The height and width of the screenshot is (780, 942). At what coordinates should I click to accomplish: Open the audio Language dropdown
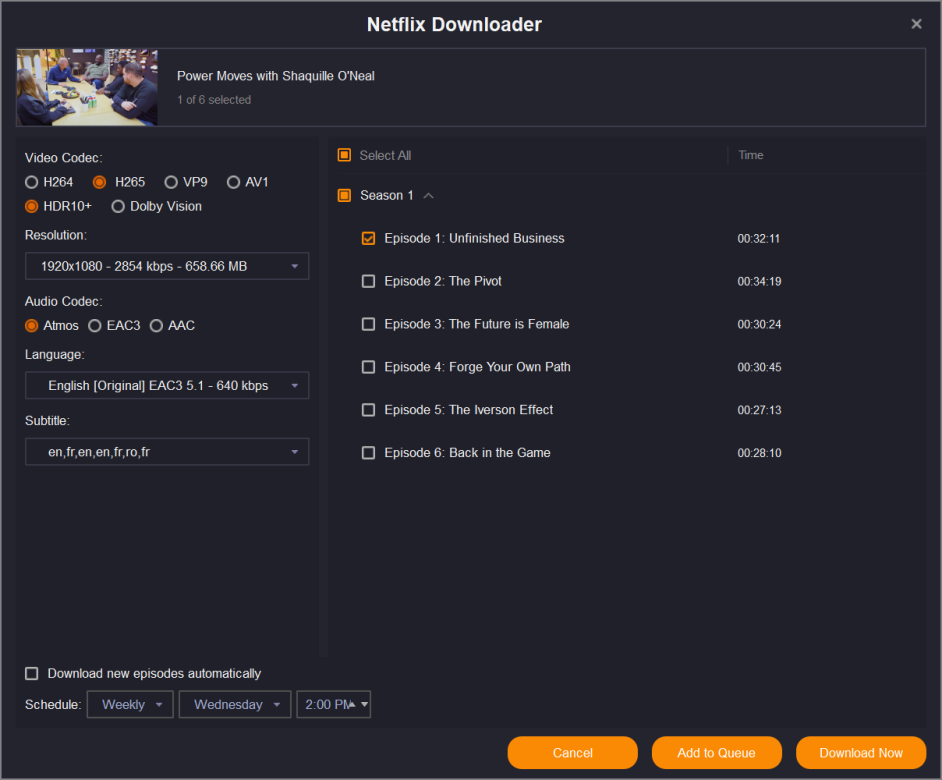tap(167, 385)
